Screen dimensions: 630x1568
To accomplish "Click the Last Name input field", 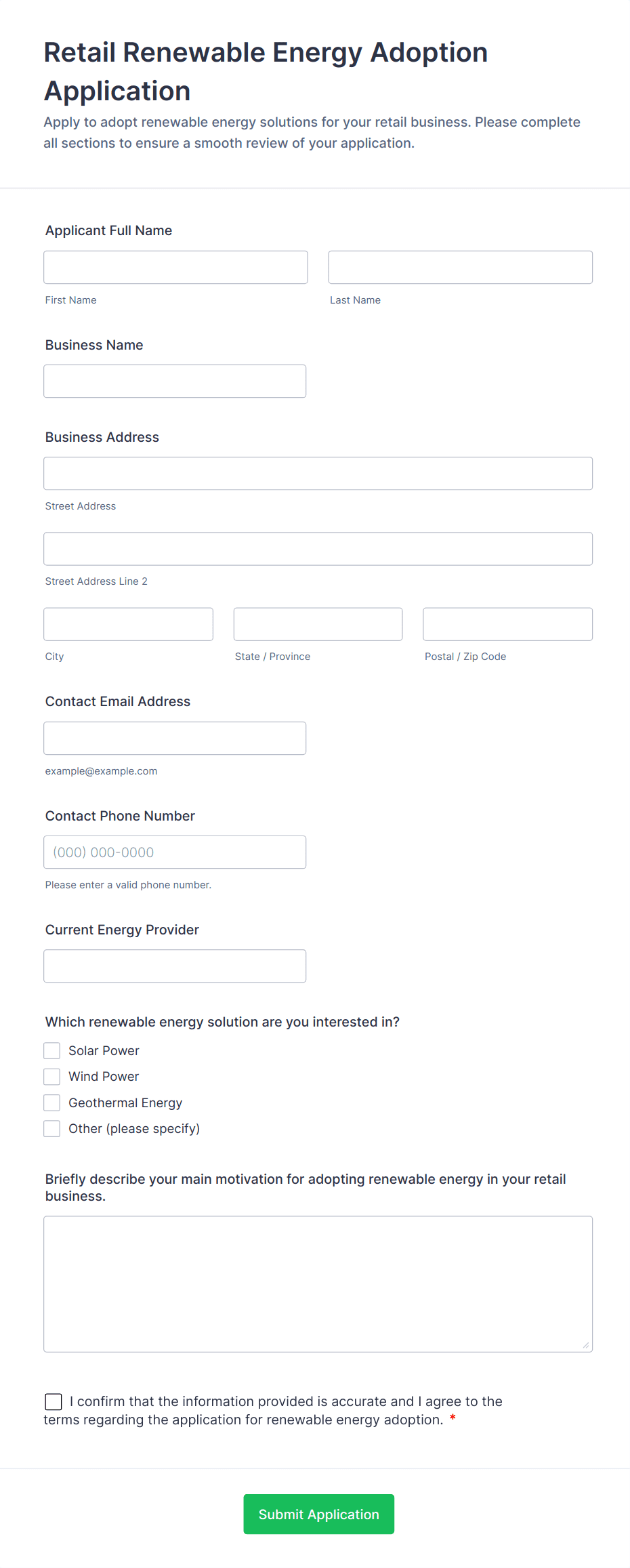I will [460, 268].
